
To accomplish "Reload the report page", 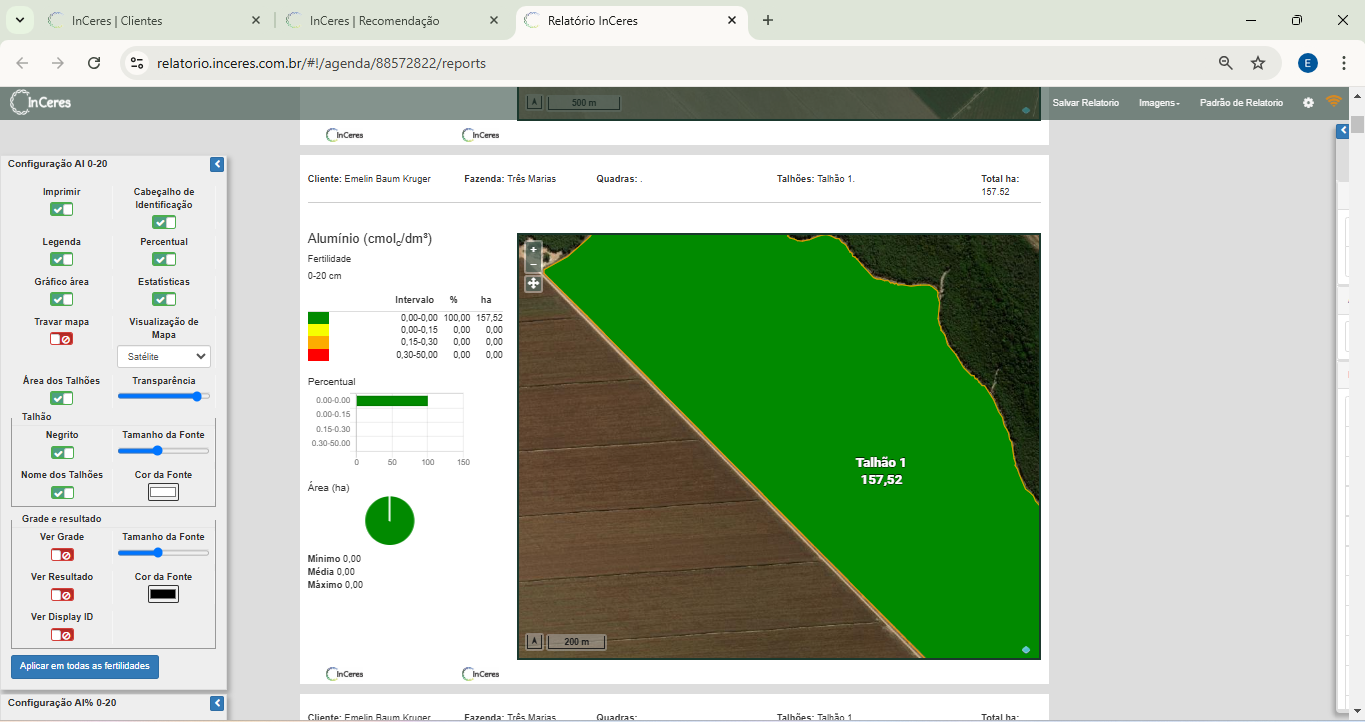I will pyautogui.click(x=94, y=63).
